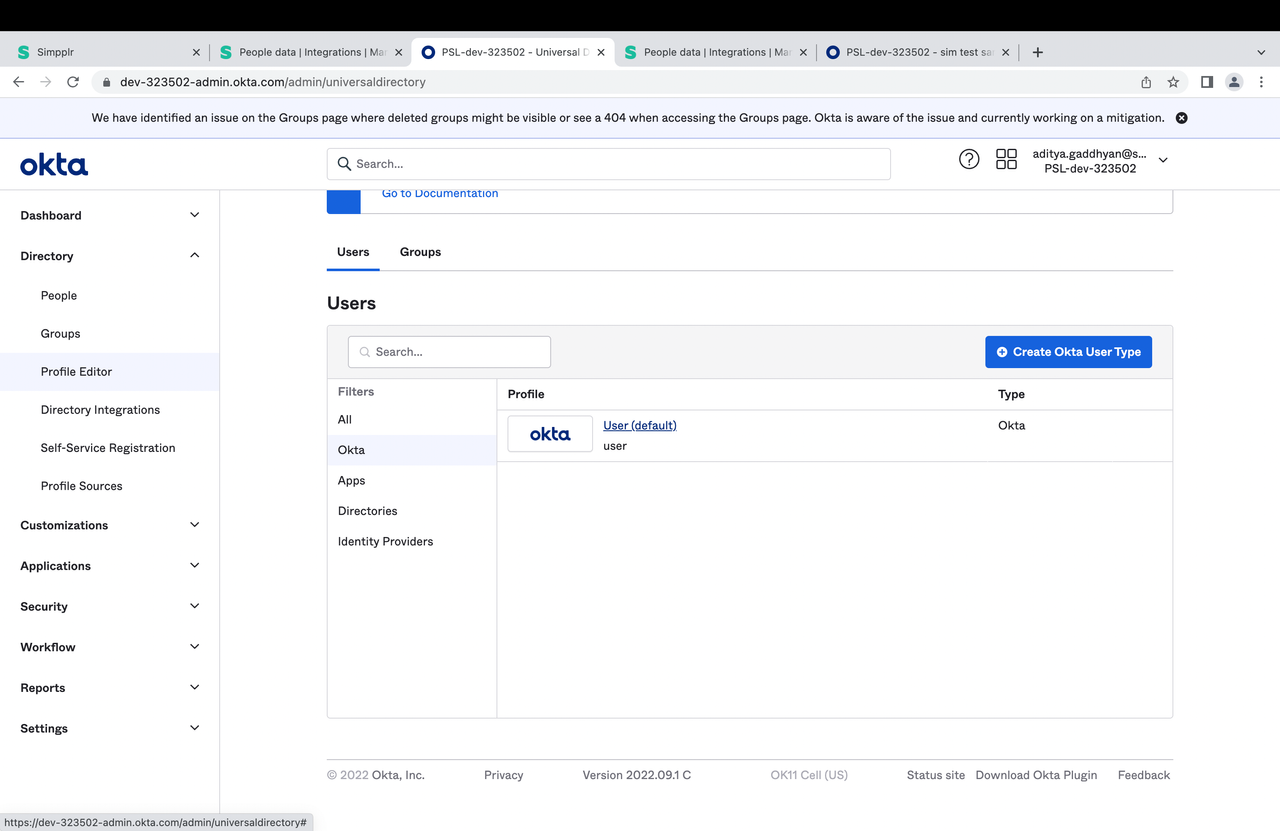Click the browser share icon

tap(1146, 82)
